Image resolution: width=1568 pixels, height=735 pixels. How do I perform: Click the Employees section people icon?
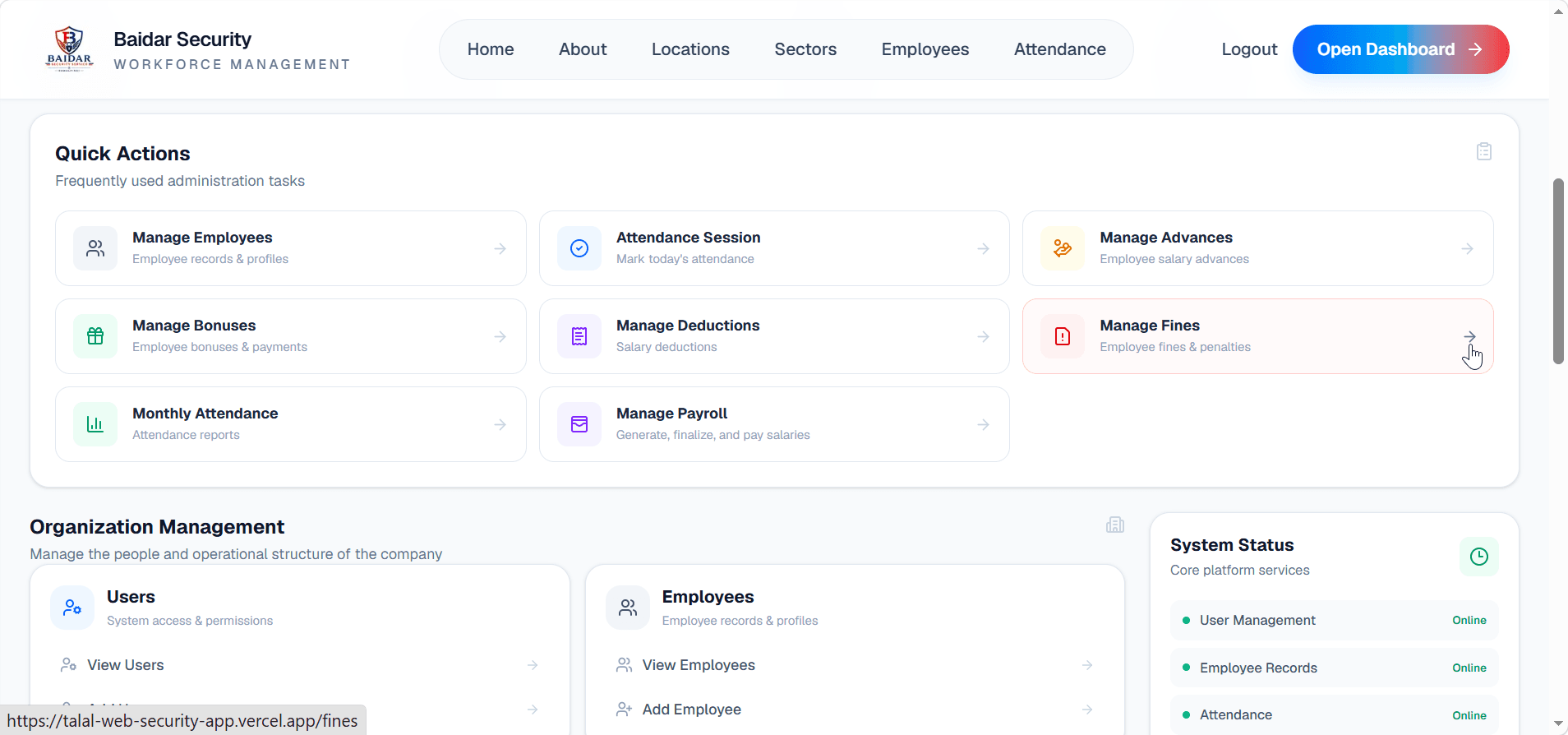pos(628,608)
